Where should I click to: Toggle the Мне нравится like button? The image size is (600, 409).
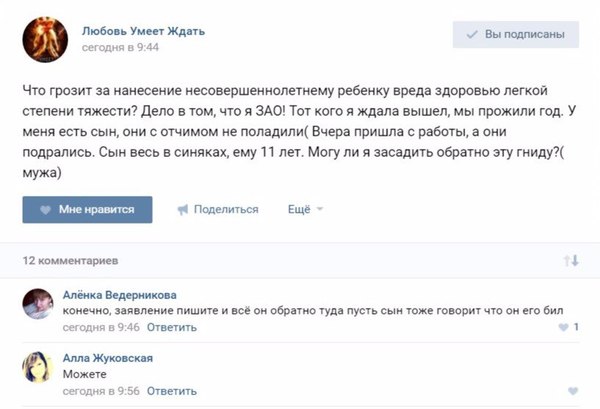[x=87, y=209]
